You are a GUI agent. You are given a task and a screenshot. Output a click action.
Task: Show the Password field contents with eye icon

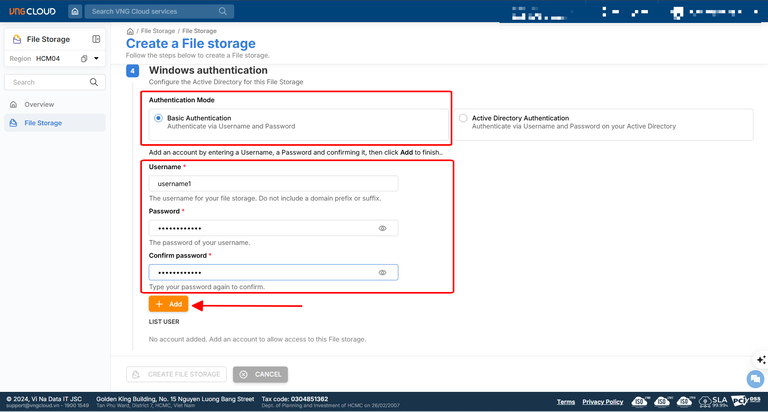(x=382, y=229)
